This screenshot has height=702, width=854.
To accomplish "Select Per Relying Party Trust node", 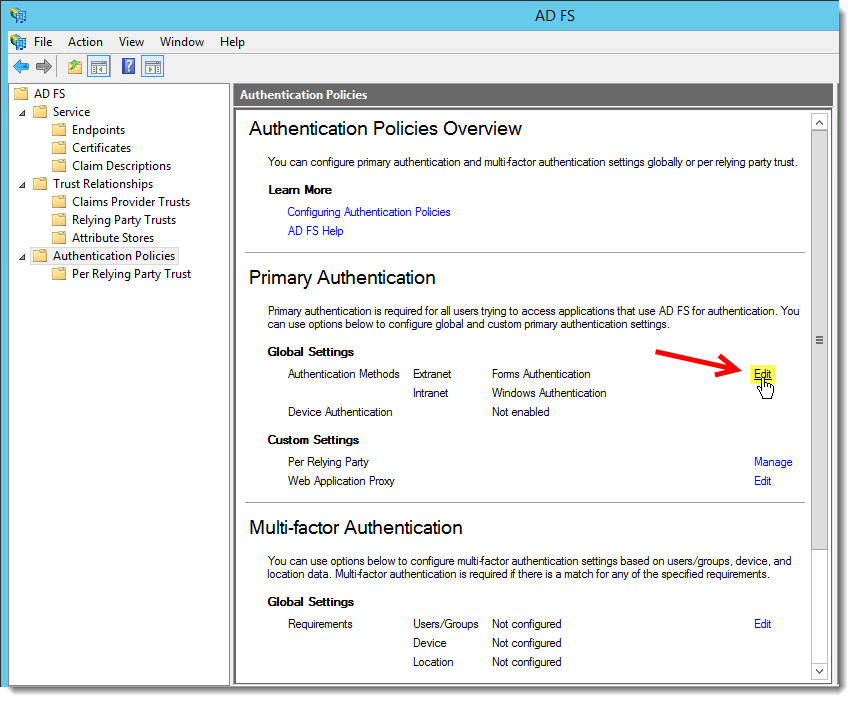I will coord(131,273).
